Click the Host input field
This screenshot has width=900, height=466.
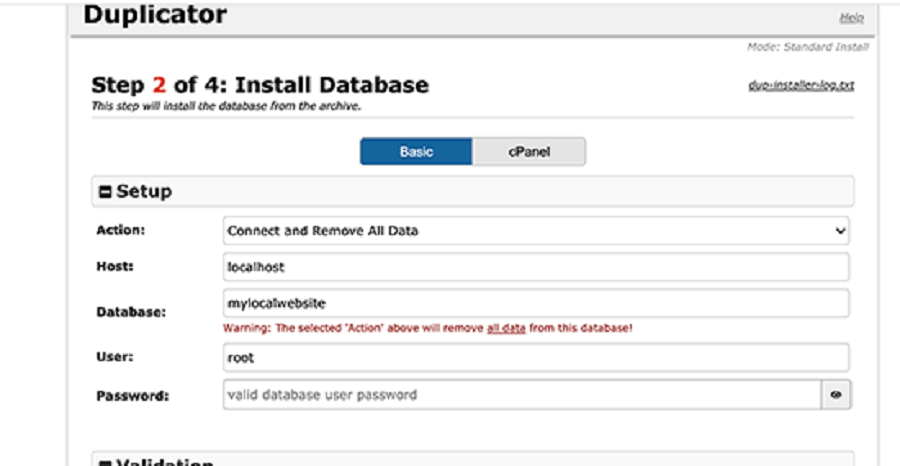(536, 267)
